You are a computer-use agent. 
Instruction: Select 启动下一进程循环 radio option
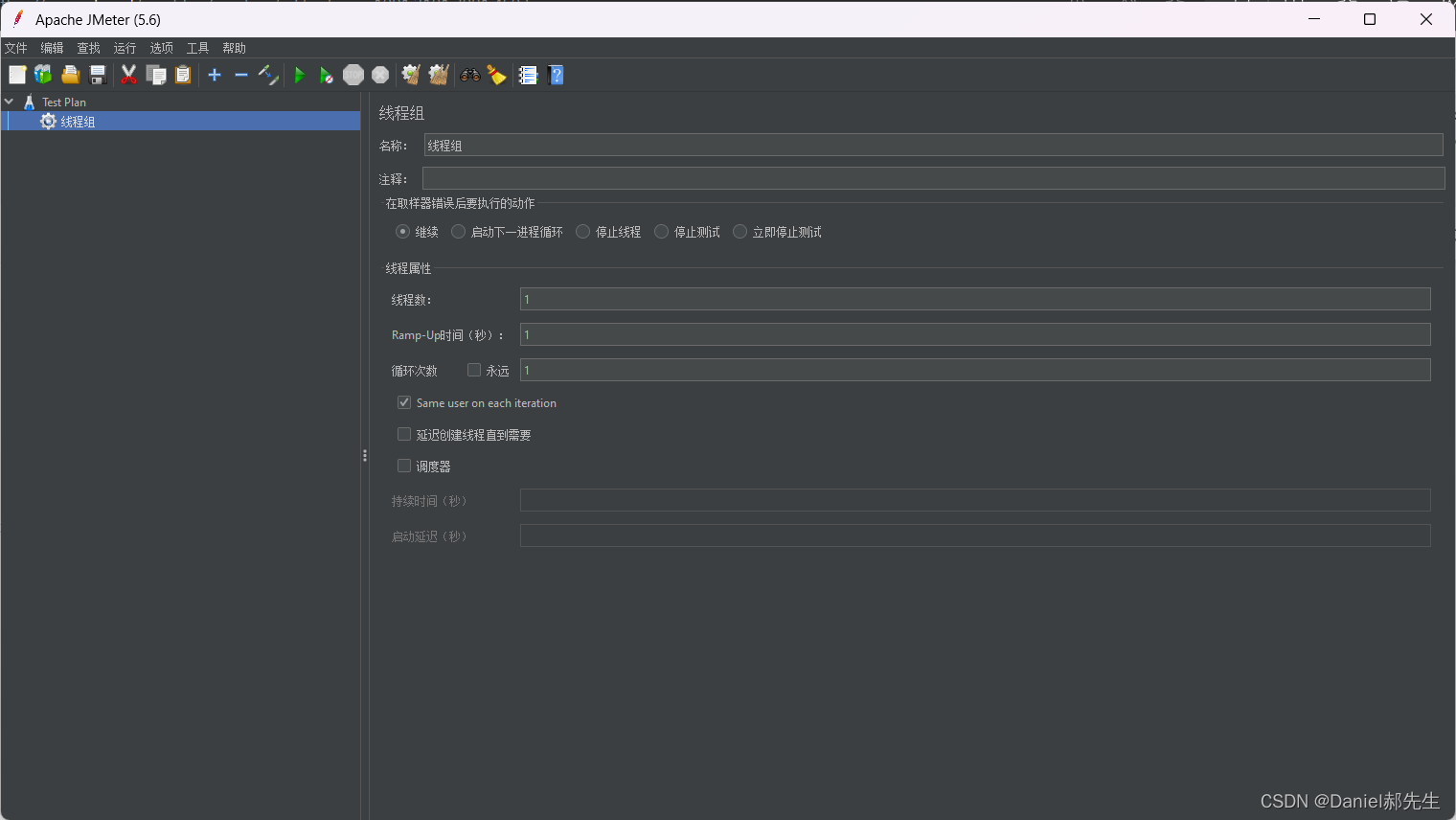pos(459,232)
